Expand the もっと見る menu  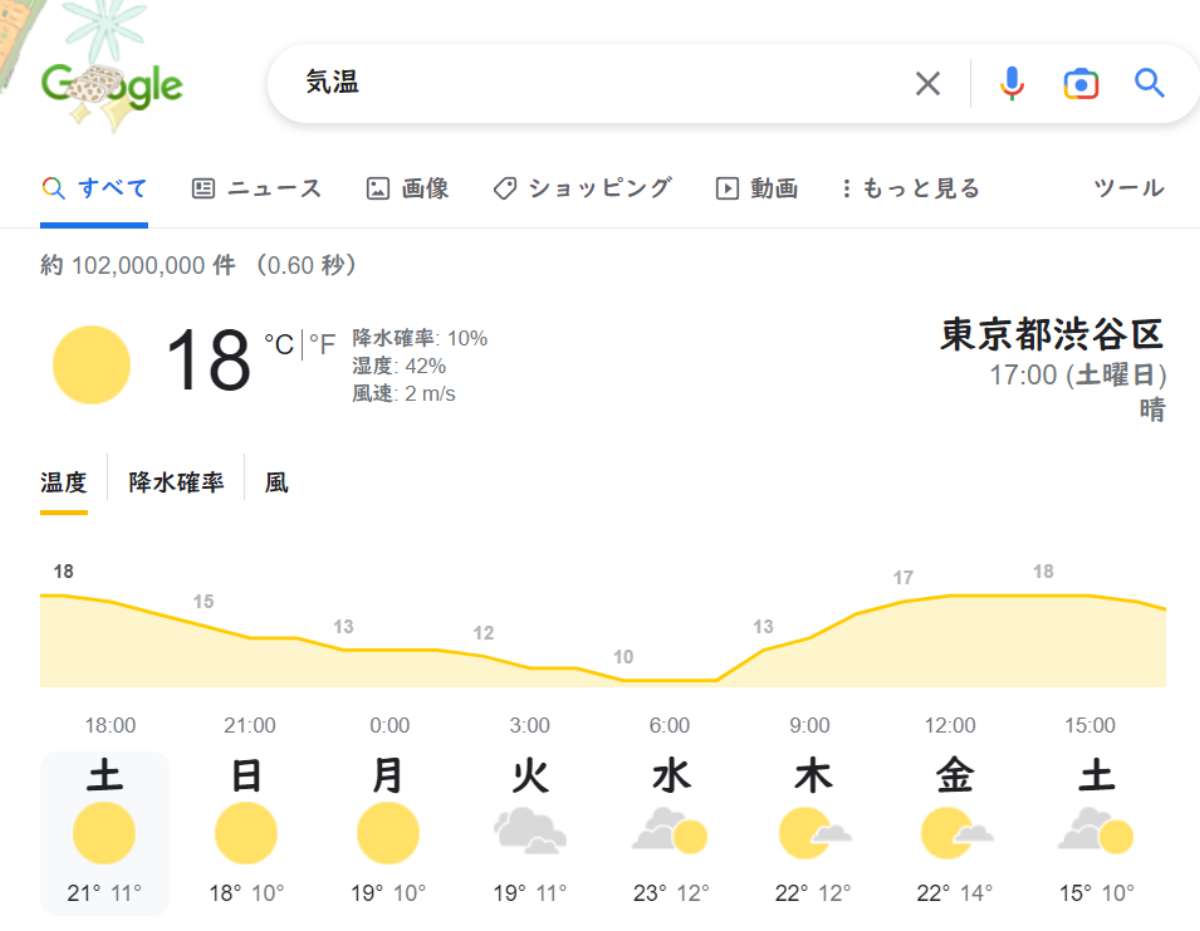coord(910,188)
